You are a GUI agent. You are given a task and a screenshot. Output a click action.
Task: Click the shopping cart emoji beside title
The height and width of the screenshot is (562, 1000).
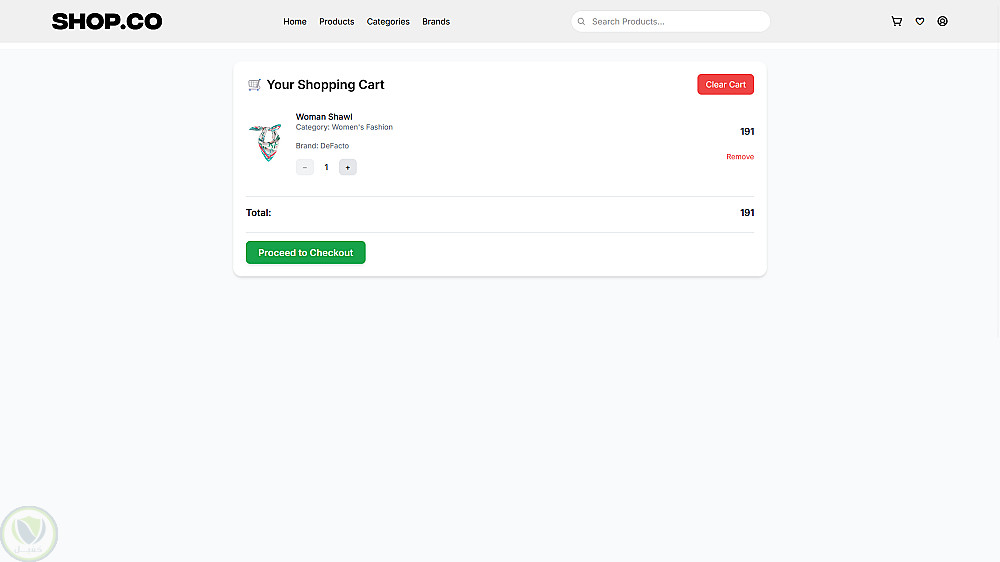(255, 85)
